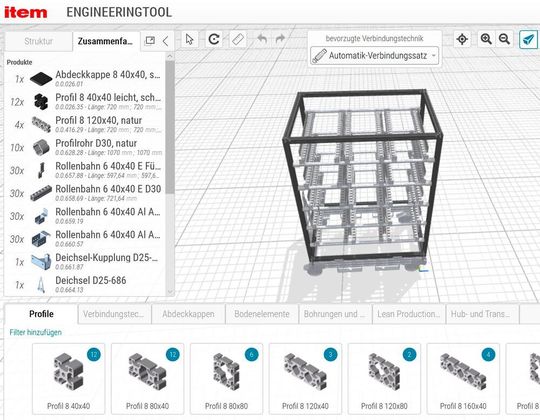Open the Verbindungstec... tab
540x420 pixels.
pos(114,314)
